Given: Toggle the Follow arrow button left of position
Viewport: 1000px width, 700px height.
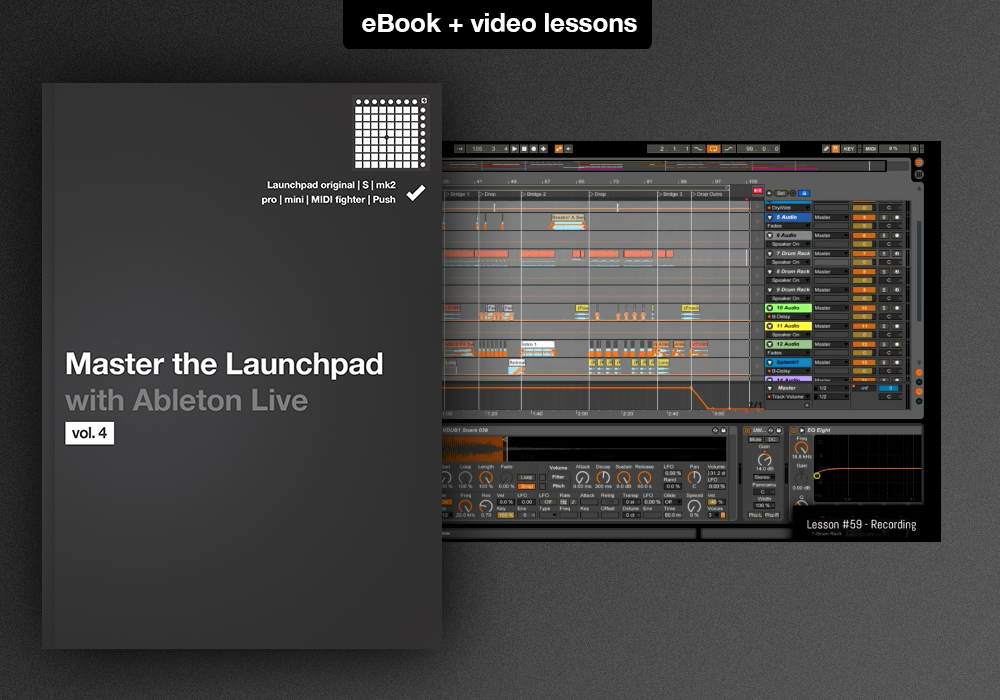Looking at the screenshot, I should coord(460,149).
